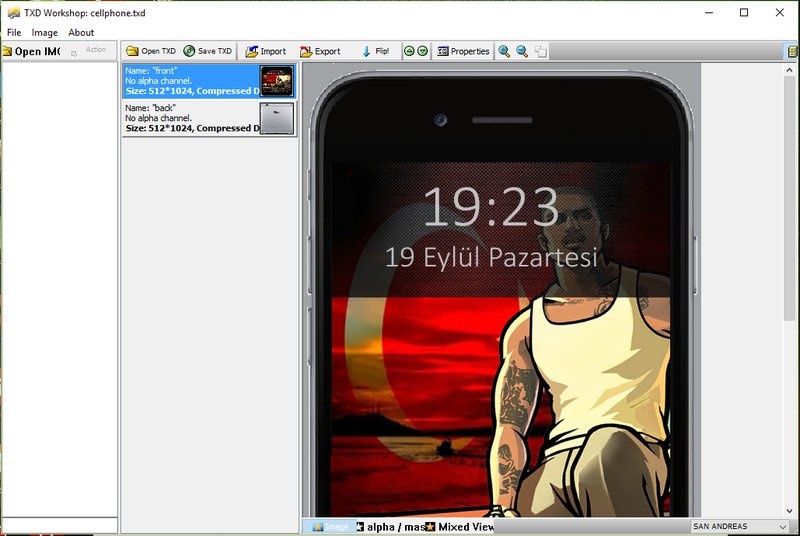Minimize the TXD Workshop window

coord(709,13)
